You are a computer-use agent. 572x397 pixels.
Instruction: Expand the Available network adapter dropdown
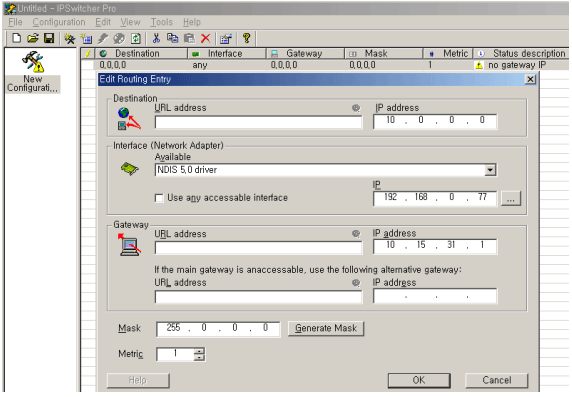tap(490, 170)
